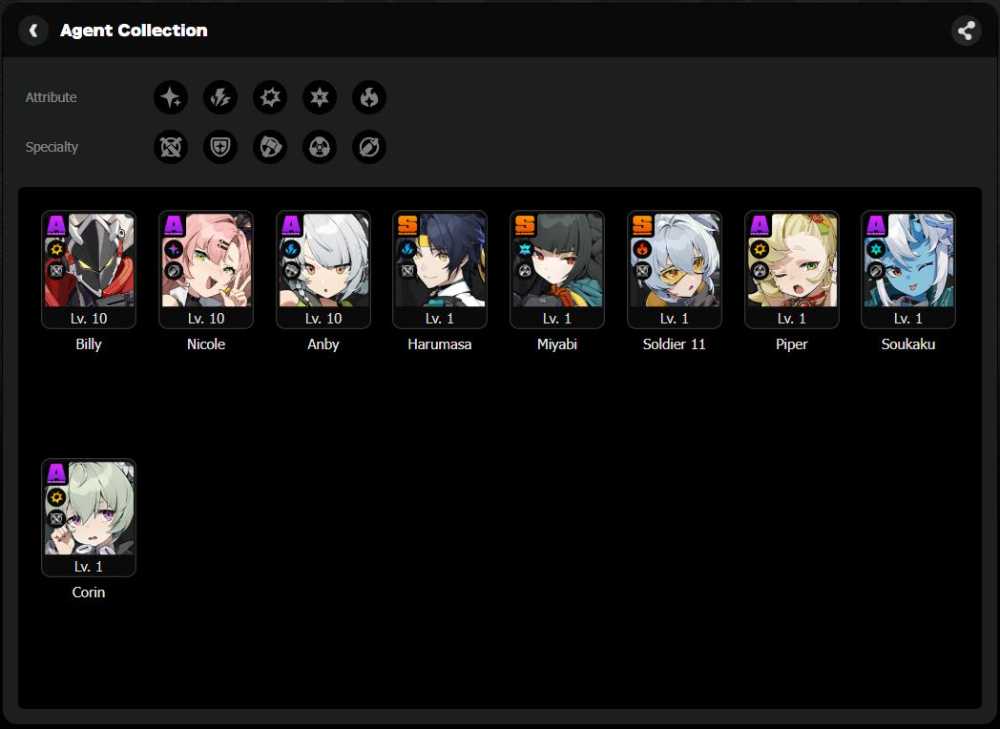
Task: Click "Lv. 1" on Piper's card
Action: 792,318
